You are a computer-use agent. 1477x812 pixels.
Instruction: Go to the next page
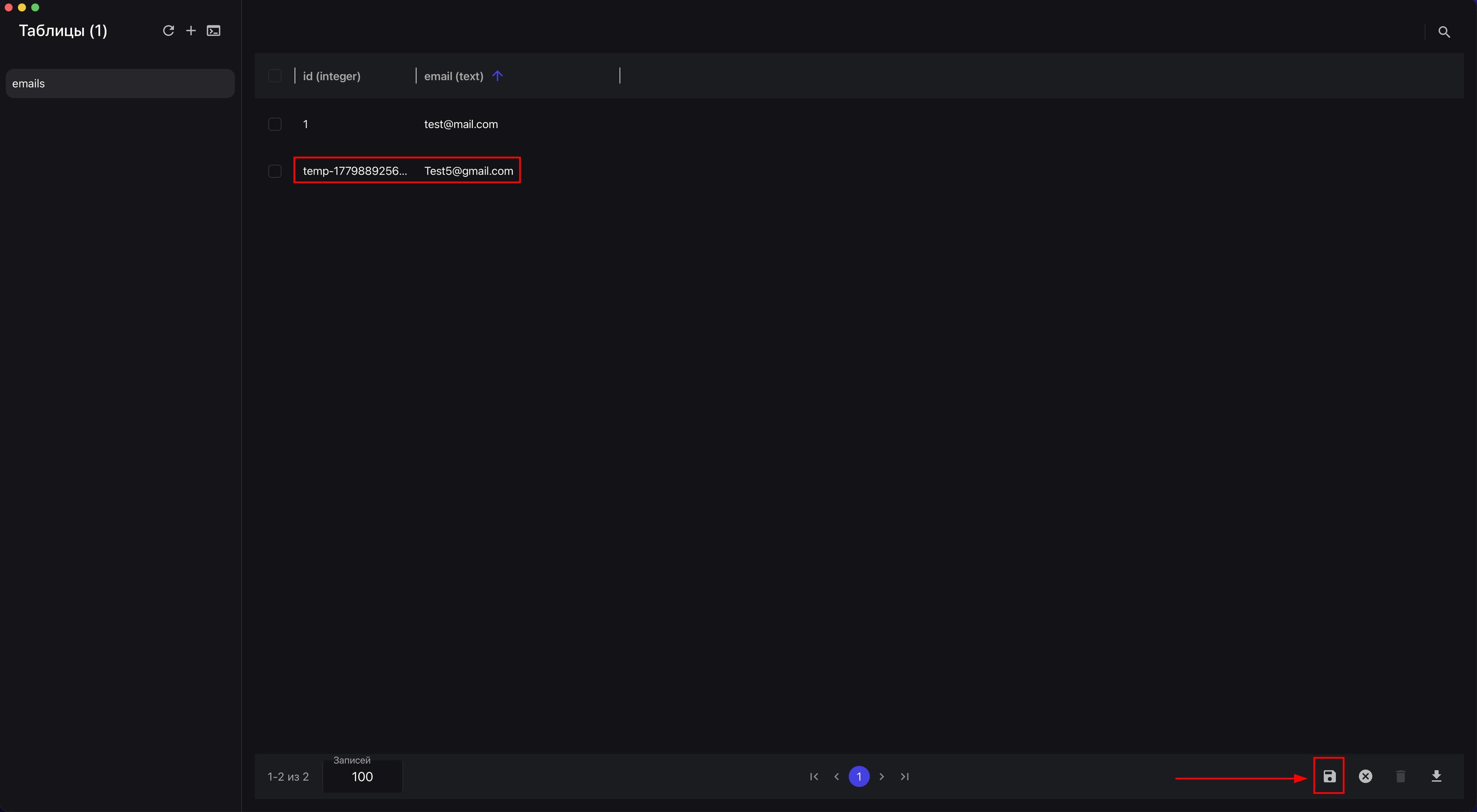tap(881, 777)
